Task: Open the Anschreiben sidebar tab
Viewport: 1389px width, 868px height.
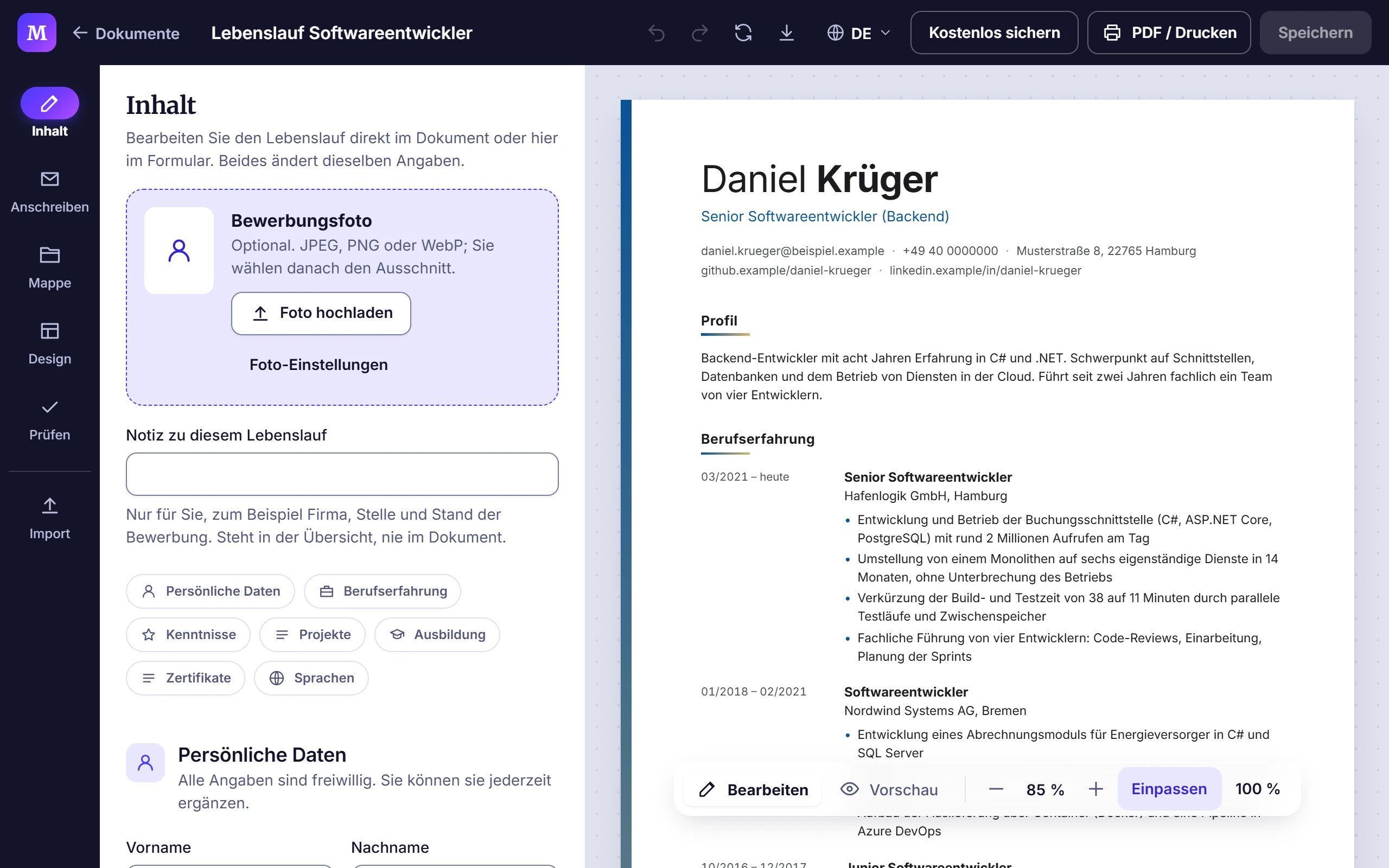Action: click(x=50, y=192)
